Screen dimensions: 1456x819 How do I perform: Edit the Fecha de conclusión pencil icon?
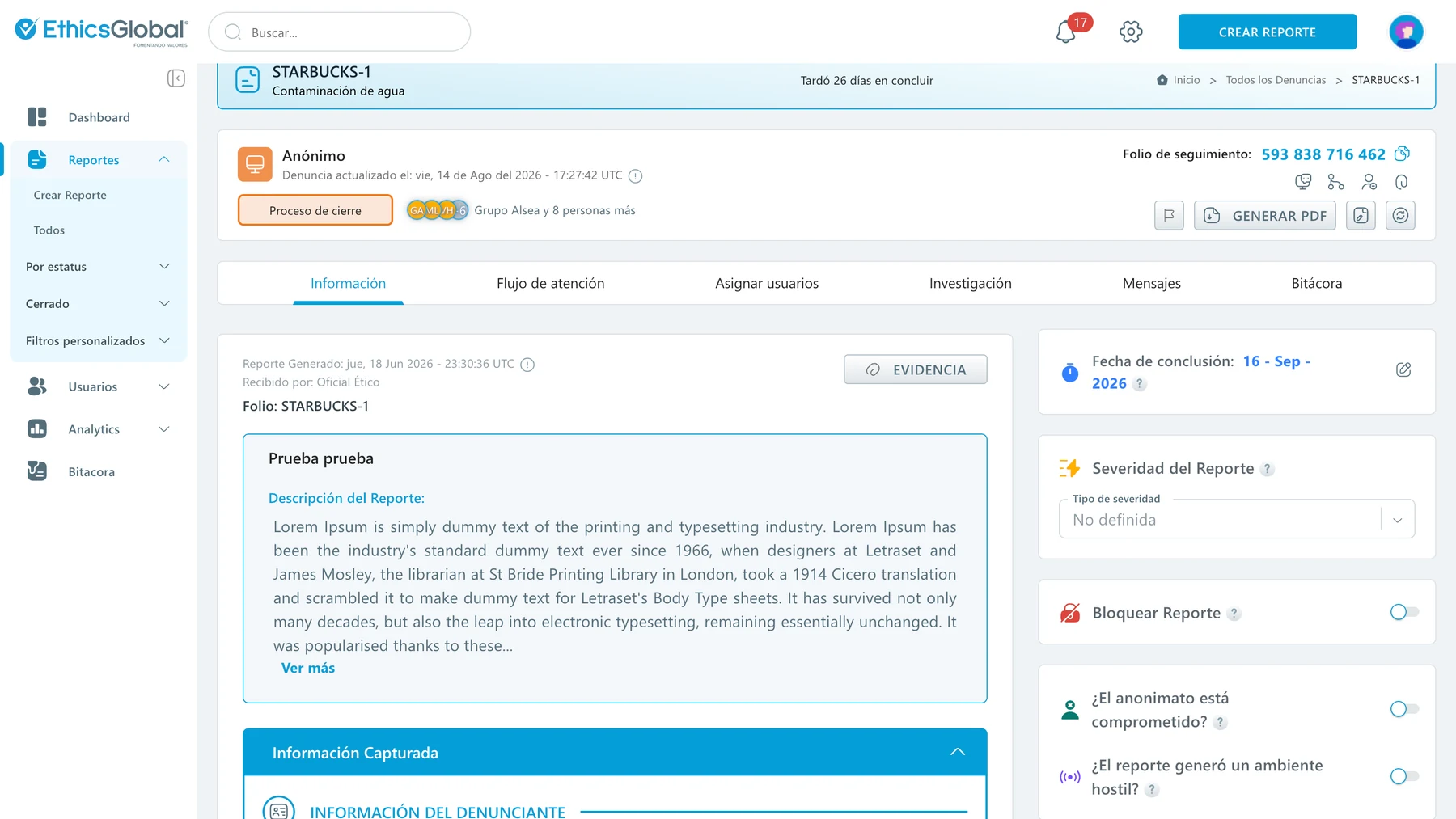click(1403, 369)
